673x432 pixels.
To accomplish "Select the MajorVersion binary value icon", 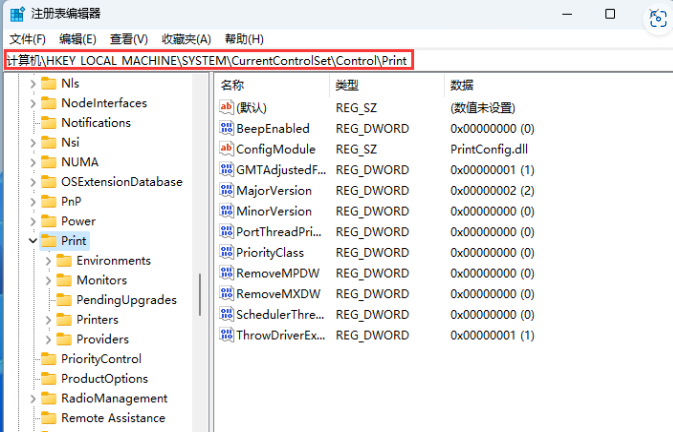I will click(x=226, y=190).
